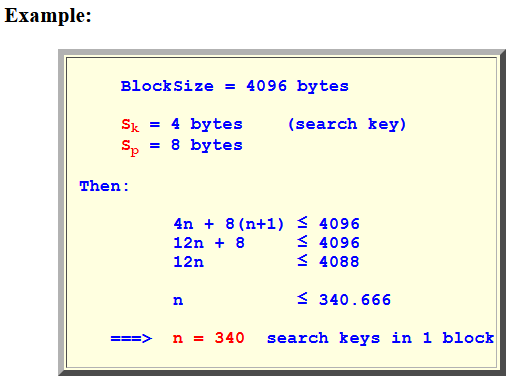Click the "12n + 8" expression
This screenshot has height=384, width=518.
coord(209,243)
